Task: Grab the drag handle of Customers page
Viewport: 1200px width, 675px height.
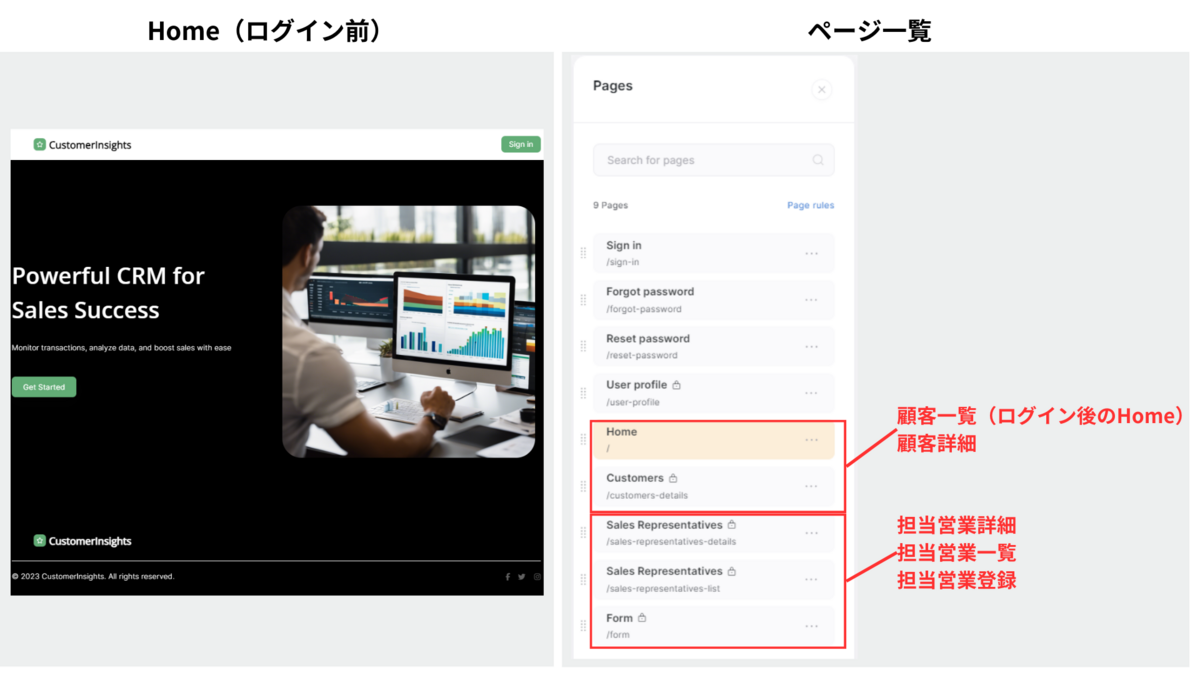Action: click(x=583, y=486)
